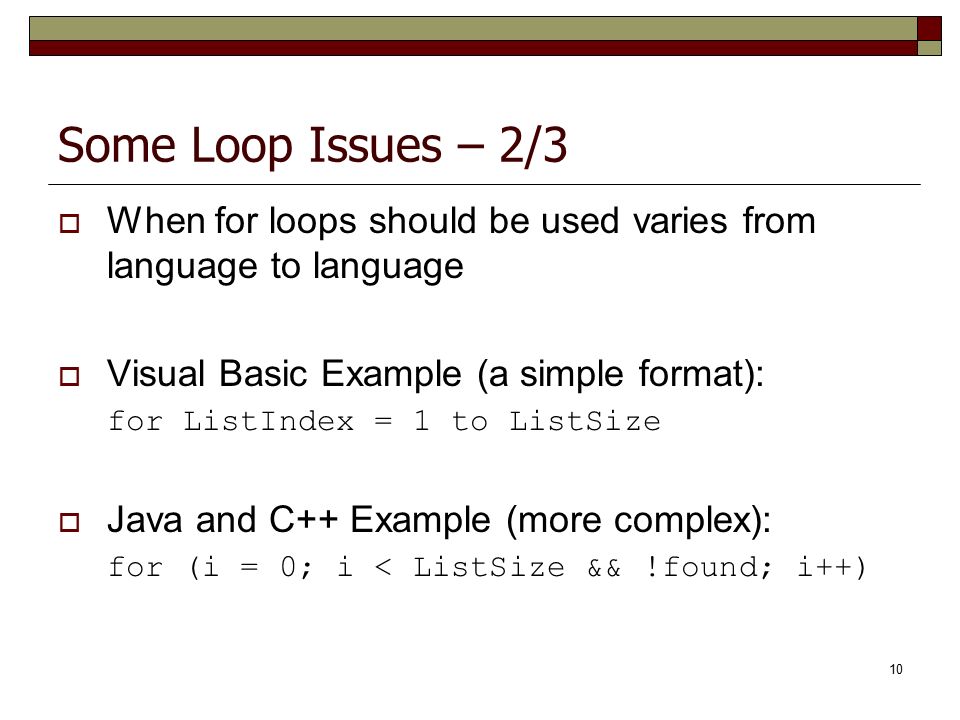Viewport: 960px width, 720px height.
Task: Click the first square bullet icon
Action: coord(69,223)
